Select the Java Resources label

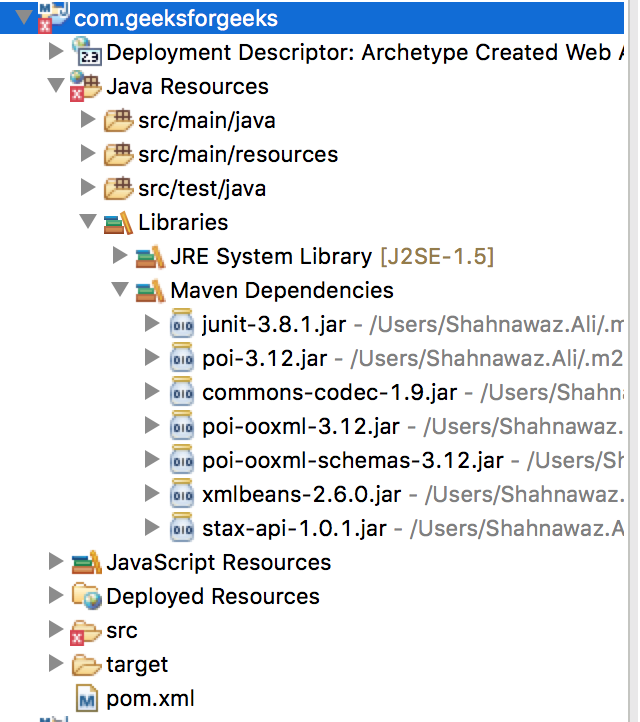pos(187,87)
